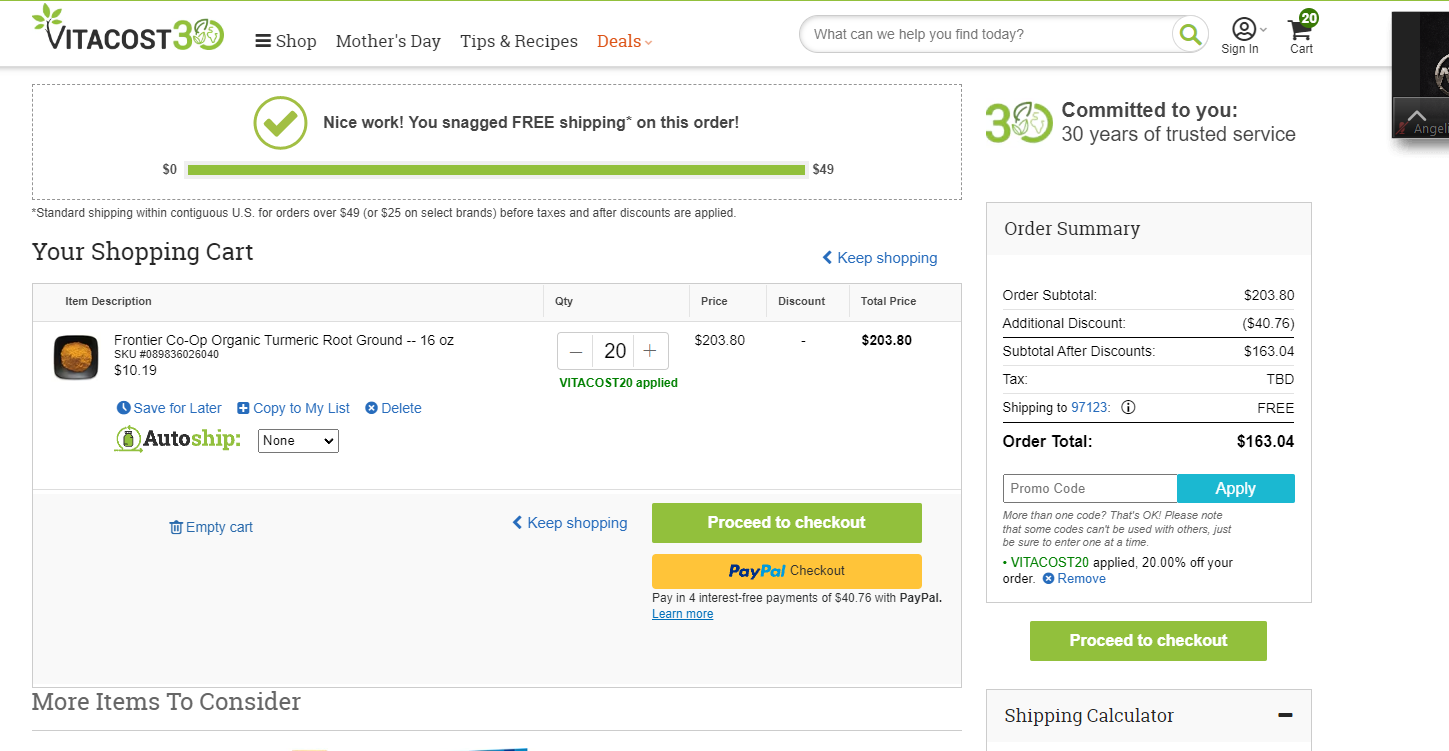Image resolution: width=1449 pixels, height=751 pixels.
Task: Click the 'More Items To Consider' heading
Action: [166, 702]
